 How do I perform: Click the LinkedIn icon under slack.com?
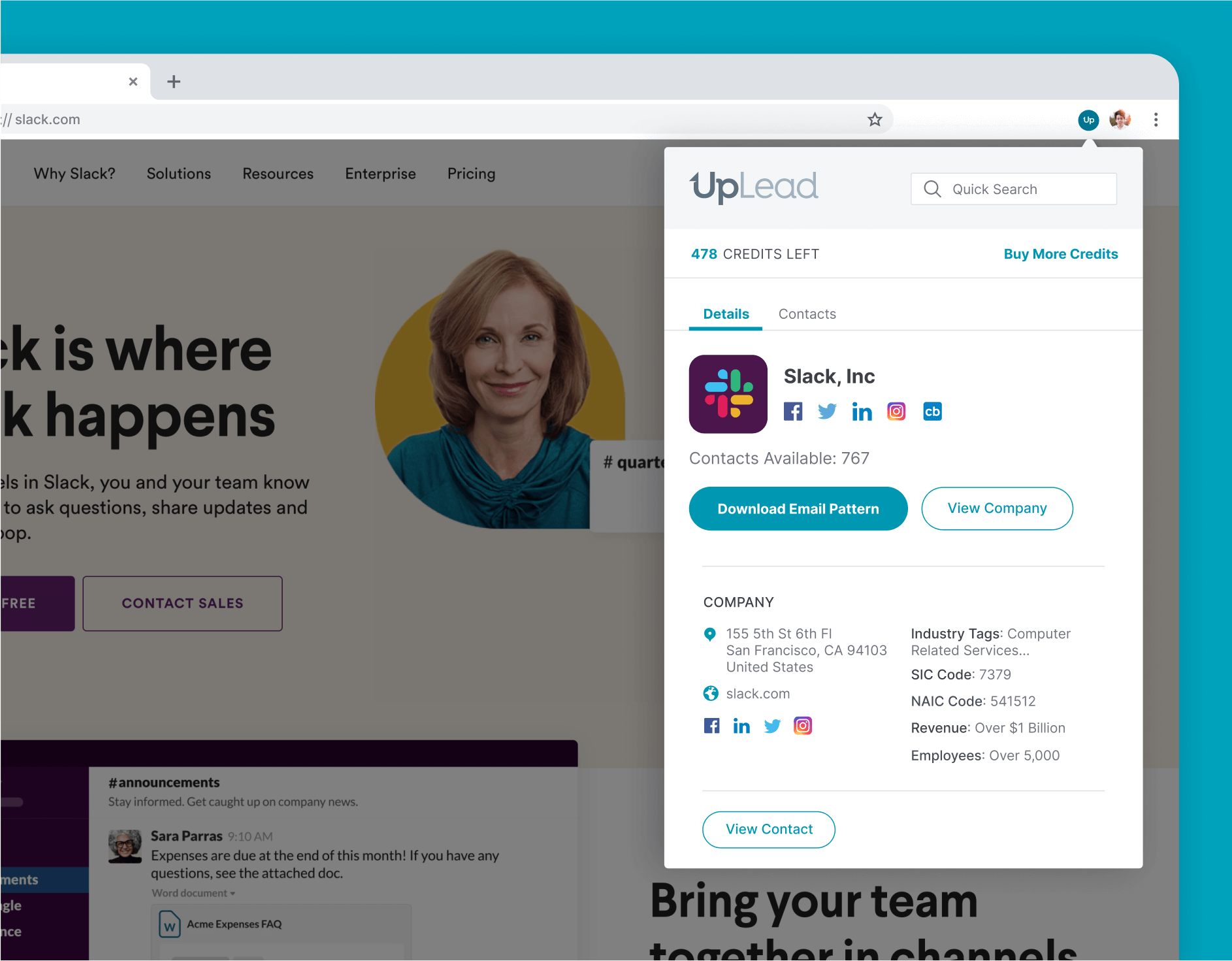(741, 726)
